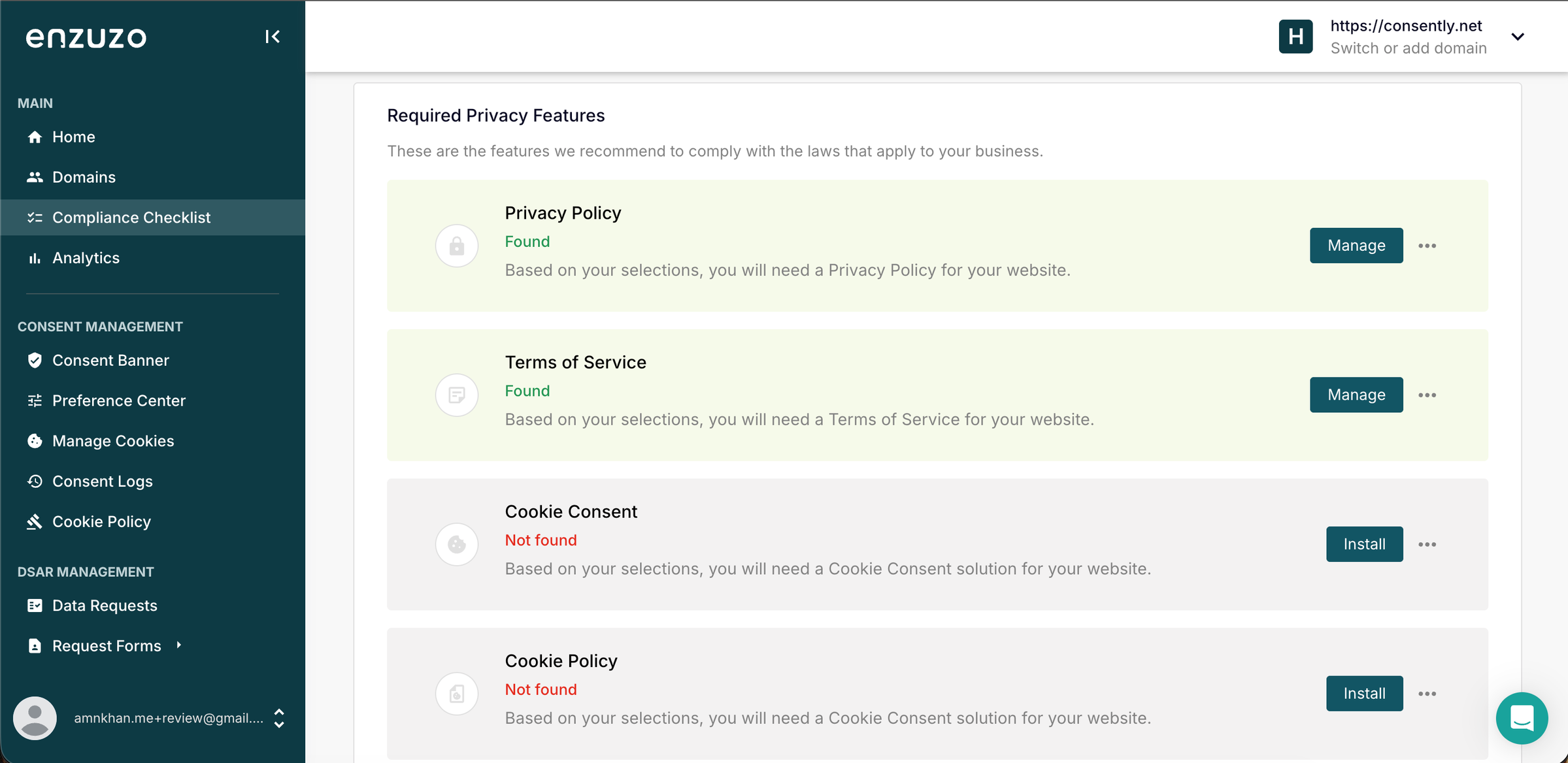This screenshot has height=763, width=1568.
Task: Open more options for Cookie Policy row
Action: [x=1427, y=694]
